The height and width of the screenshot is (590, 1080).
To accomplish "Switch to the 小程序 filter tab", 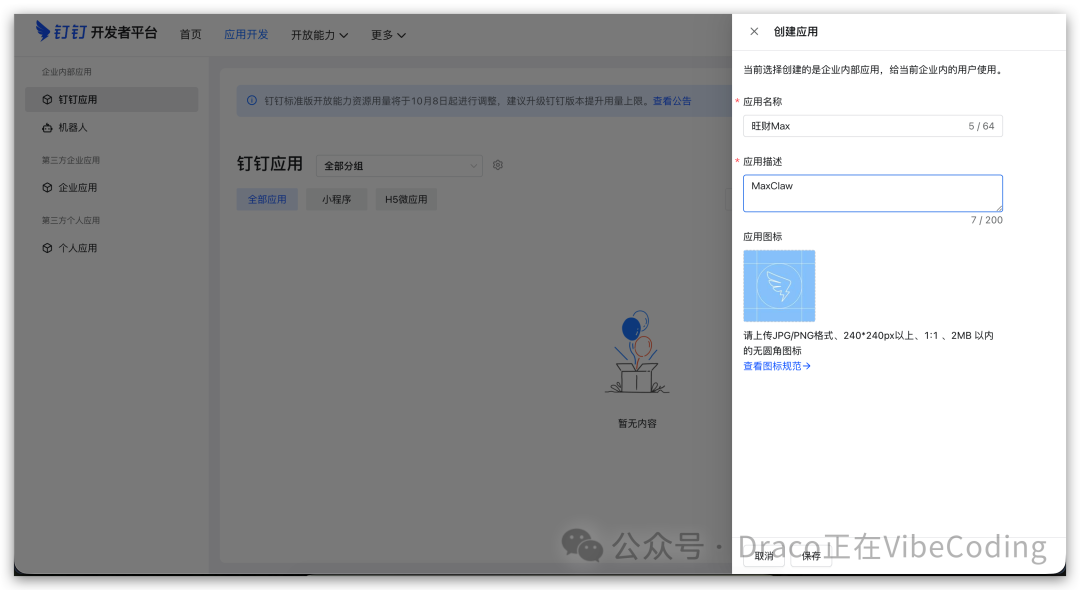I will pyautogui.click(x=336, y=199).
